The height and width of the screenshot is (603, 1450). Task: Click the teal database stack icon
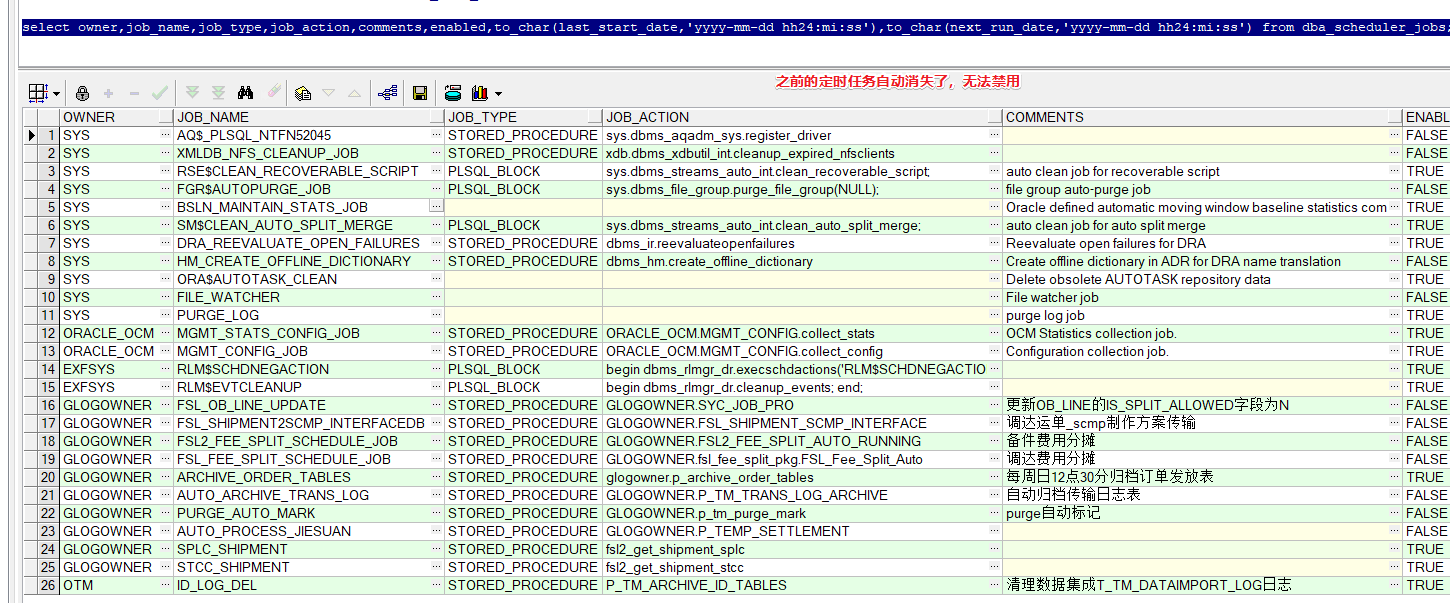coord(453,93)
